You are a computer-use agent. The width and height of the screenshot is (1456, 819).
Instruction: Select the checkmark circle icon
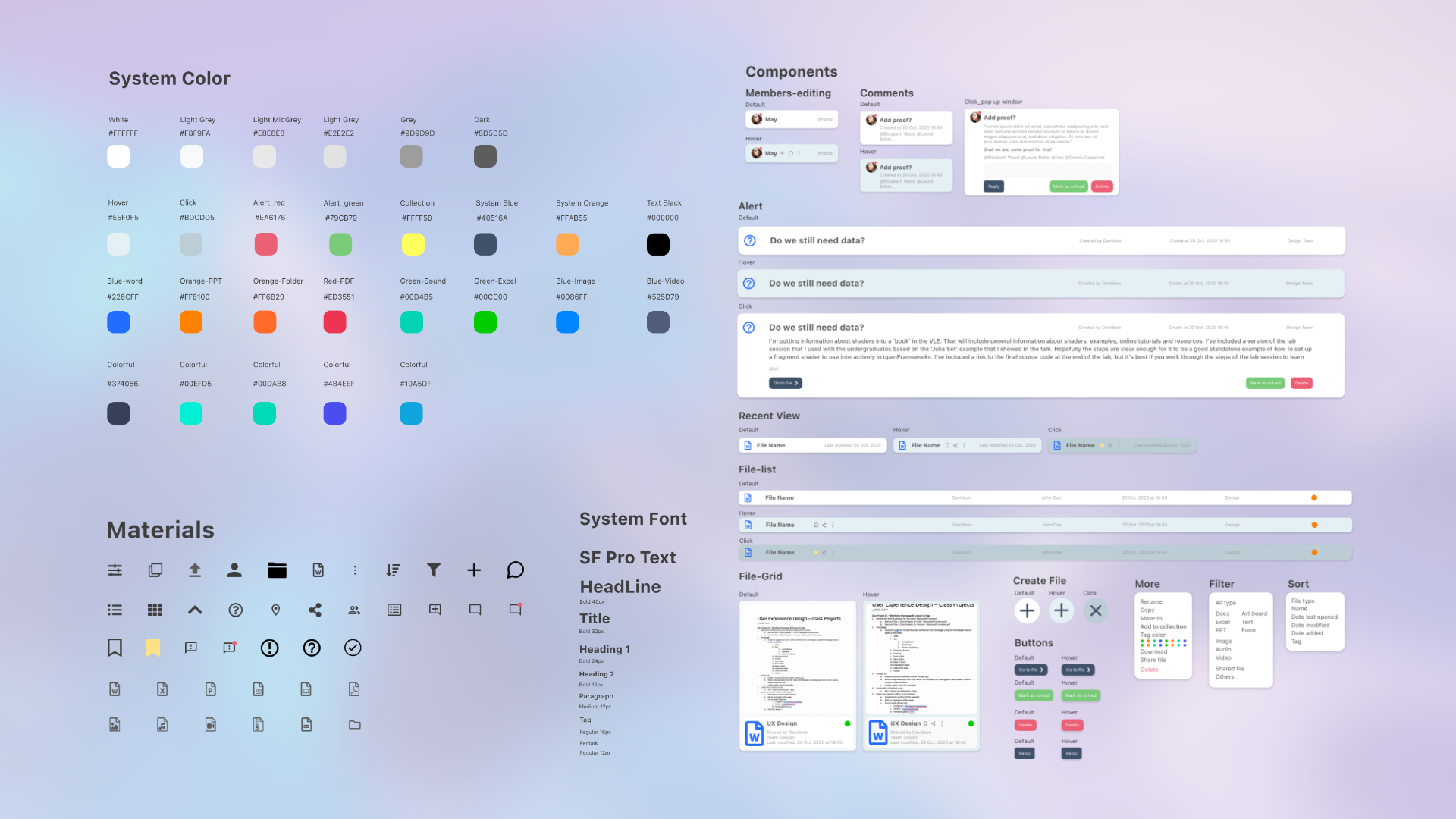[353, 647]
